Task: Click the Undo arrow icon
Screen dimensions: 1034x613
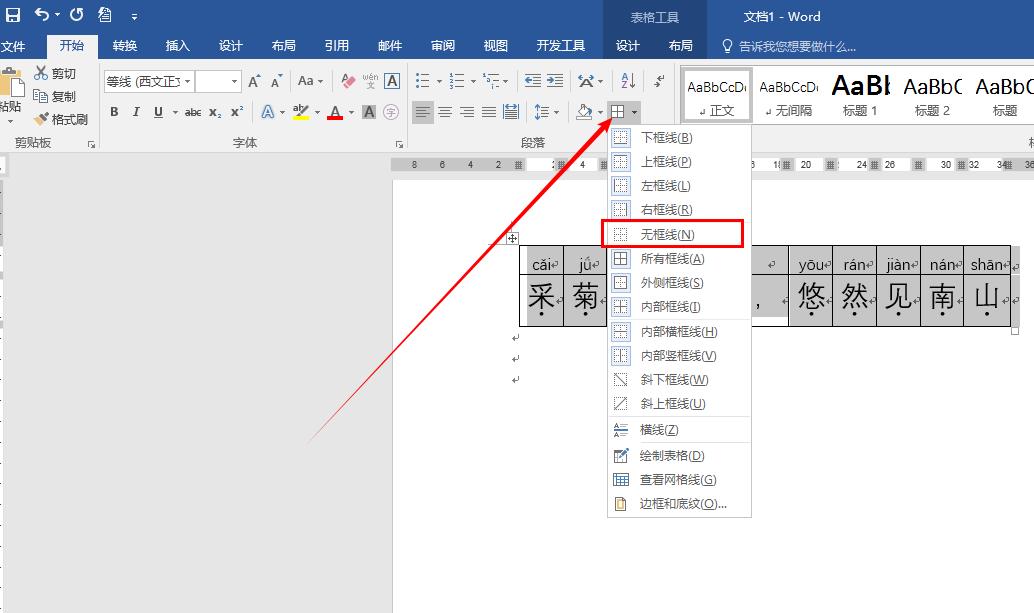Action: (x=42, y=15)
